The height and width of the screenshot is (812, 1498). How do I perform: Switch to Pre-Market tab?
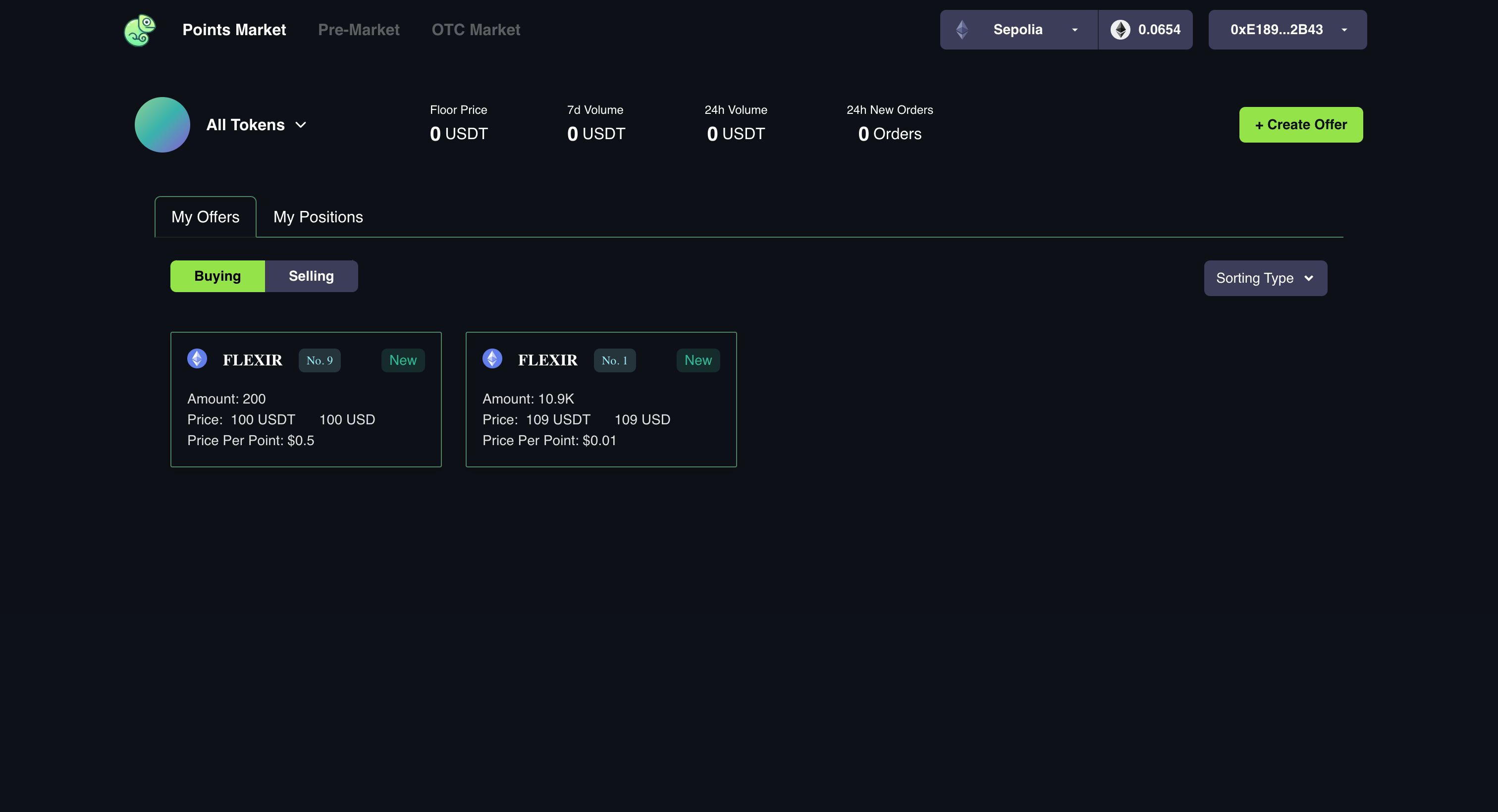coord(358,29)
